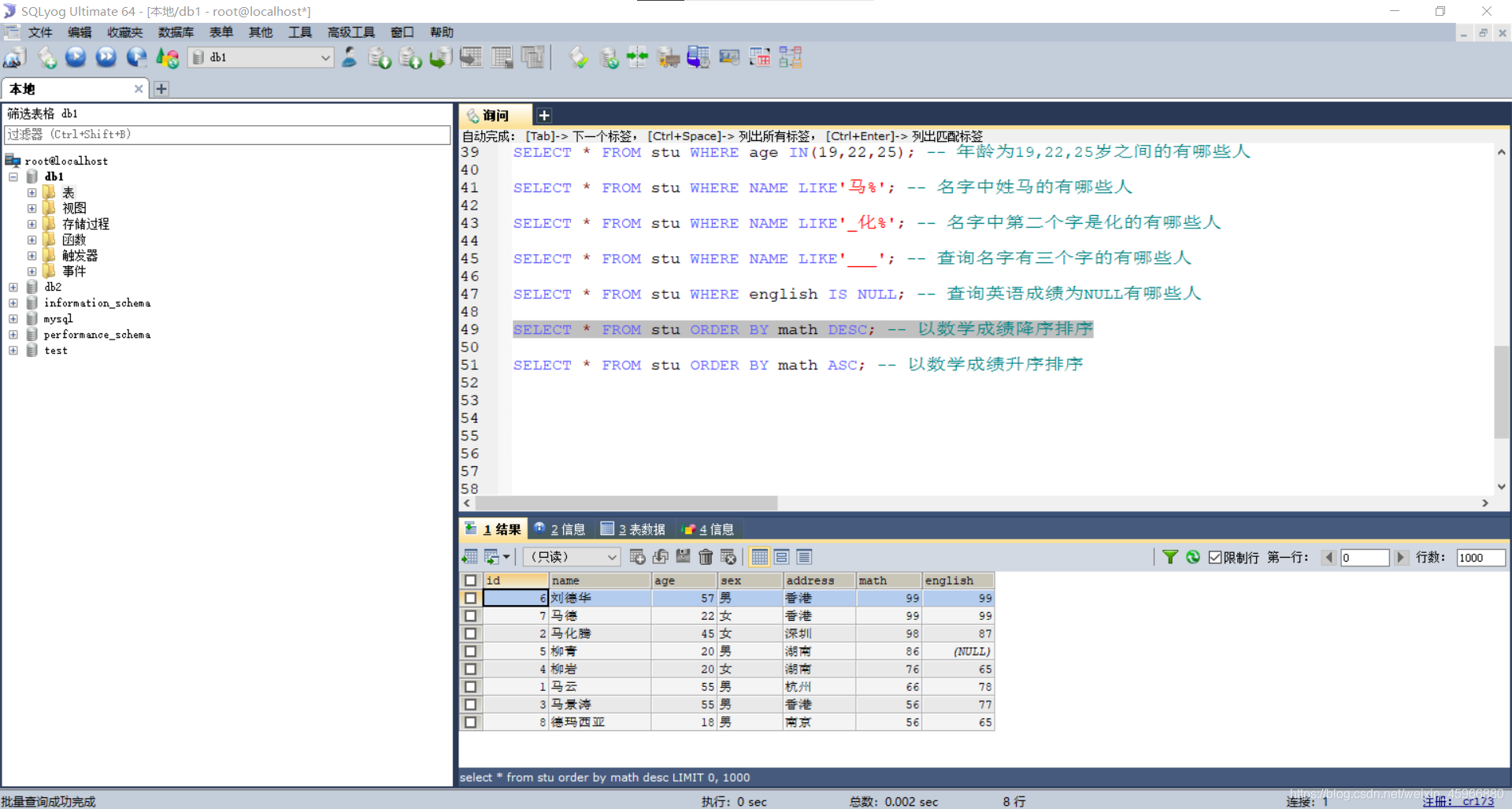1512x809 pixels.
Task: Check the row checkbox for 柳青
Action: pos(470,651)
